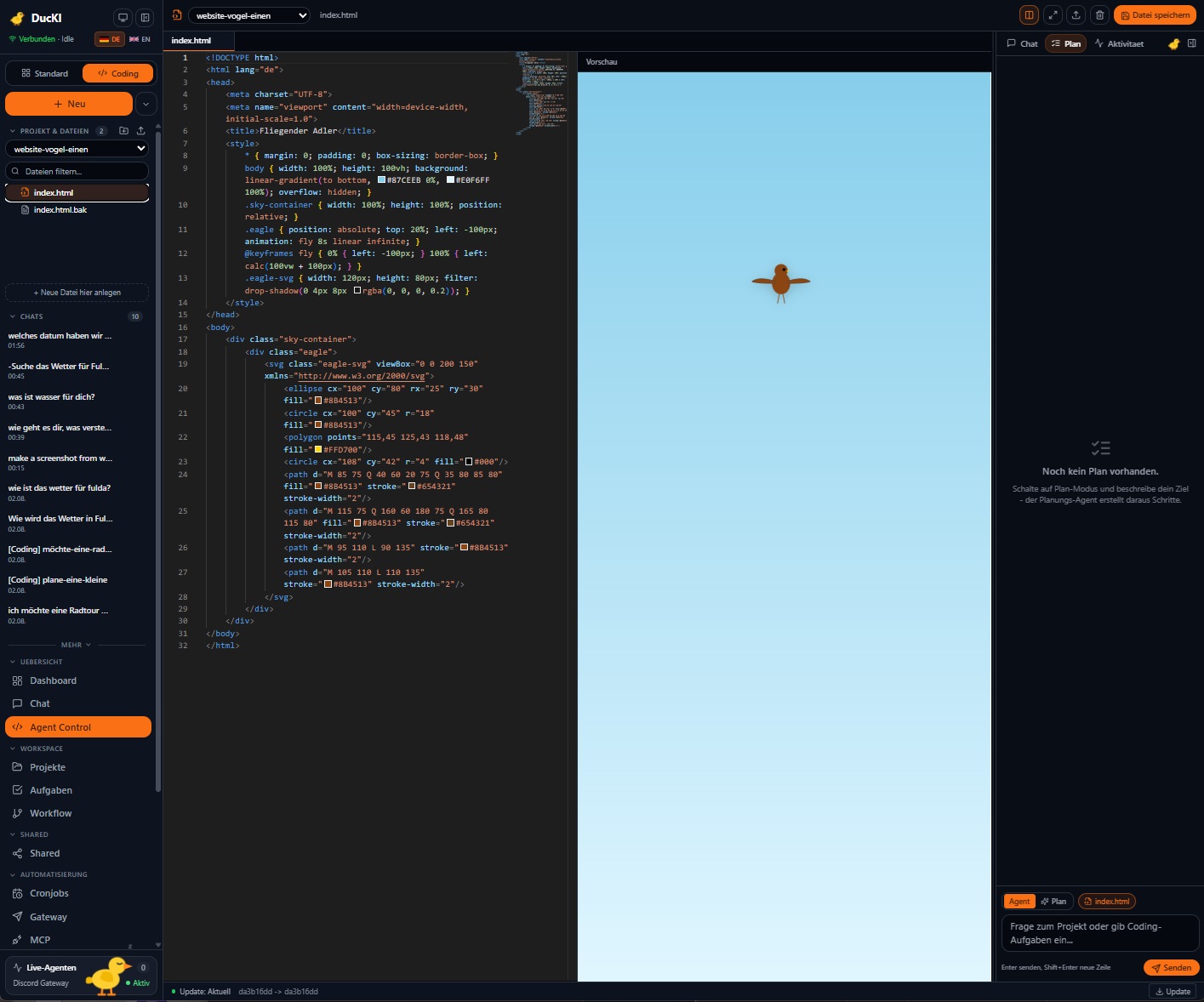Viewport: 1204px width, 1002px height.
Task: Click the export upload icon in editor toolbar
Action: (x=1076, y=14)
